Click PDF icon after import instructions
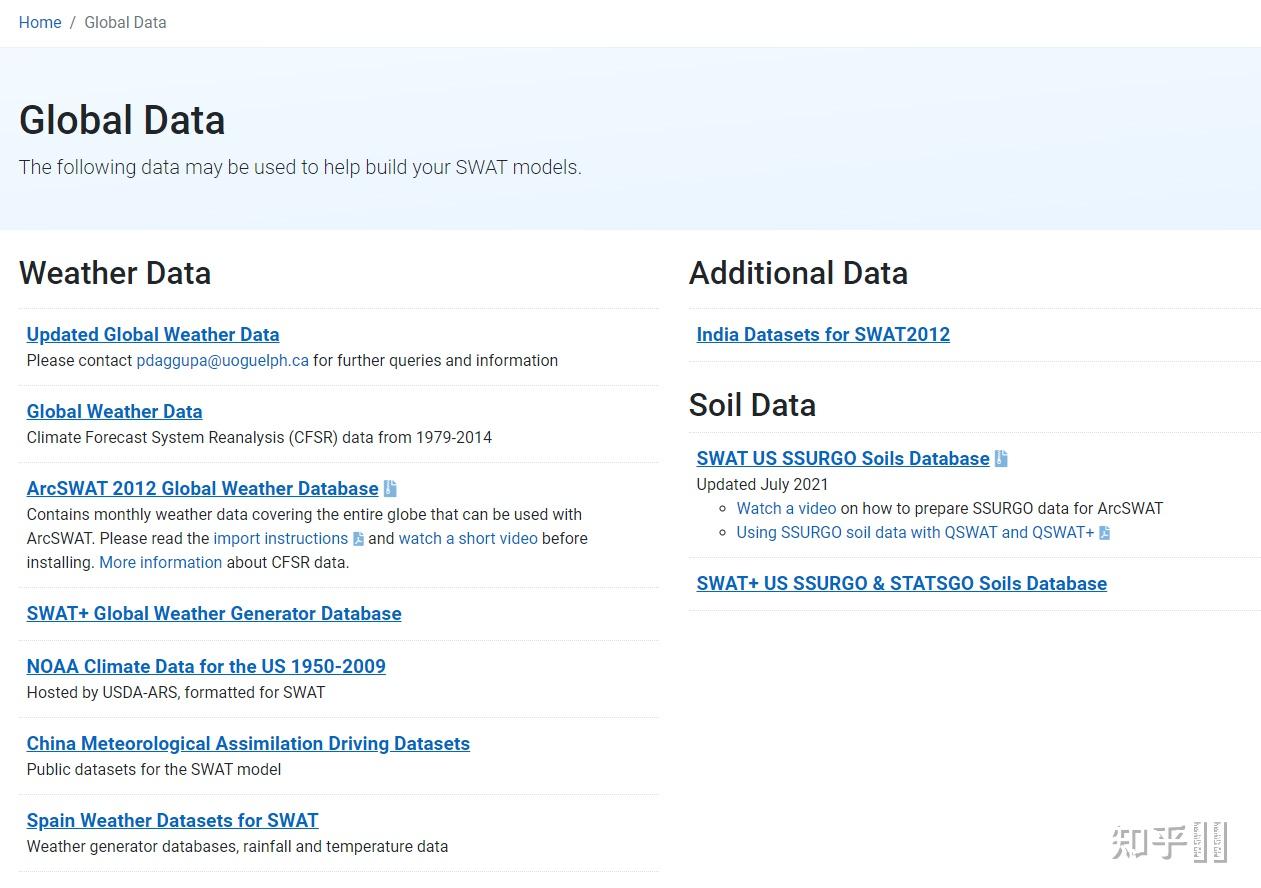1261x888 pixels. (x=358, y=539)
